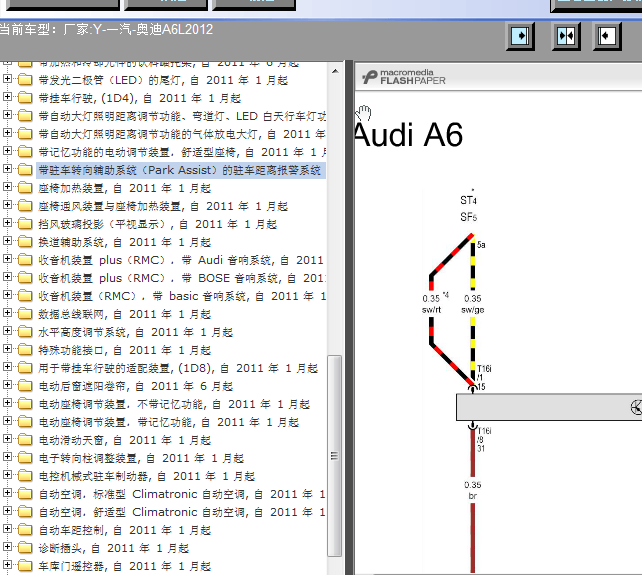Select 带自动大灯照明距离调节功能、弯道灯 item
Viewport: 642px width, 575px height.
click(182, 116)
